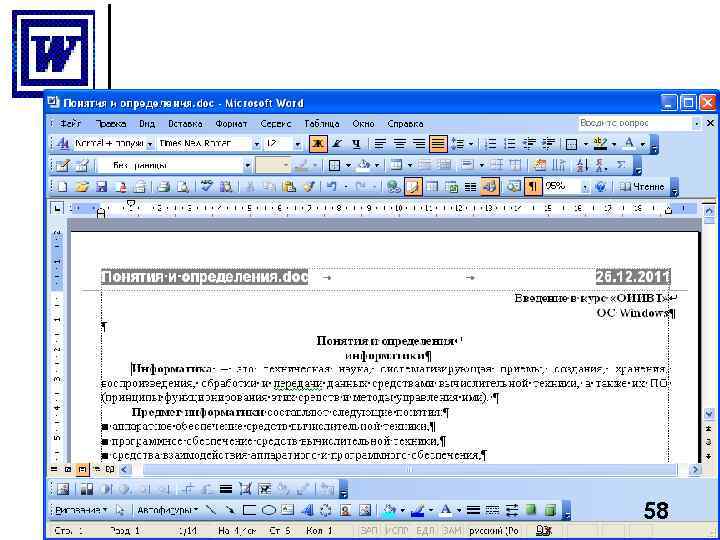Viewport: 720px width, 540px height.
Task: Click the Open folder icon
Action: point(81,186)
